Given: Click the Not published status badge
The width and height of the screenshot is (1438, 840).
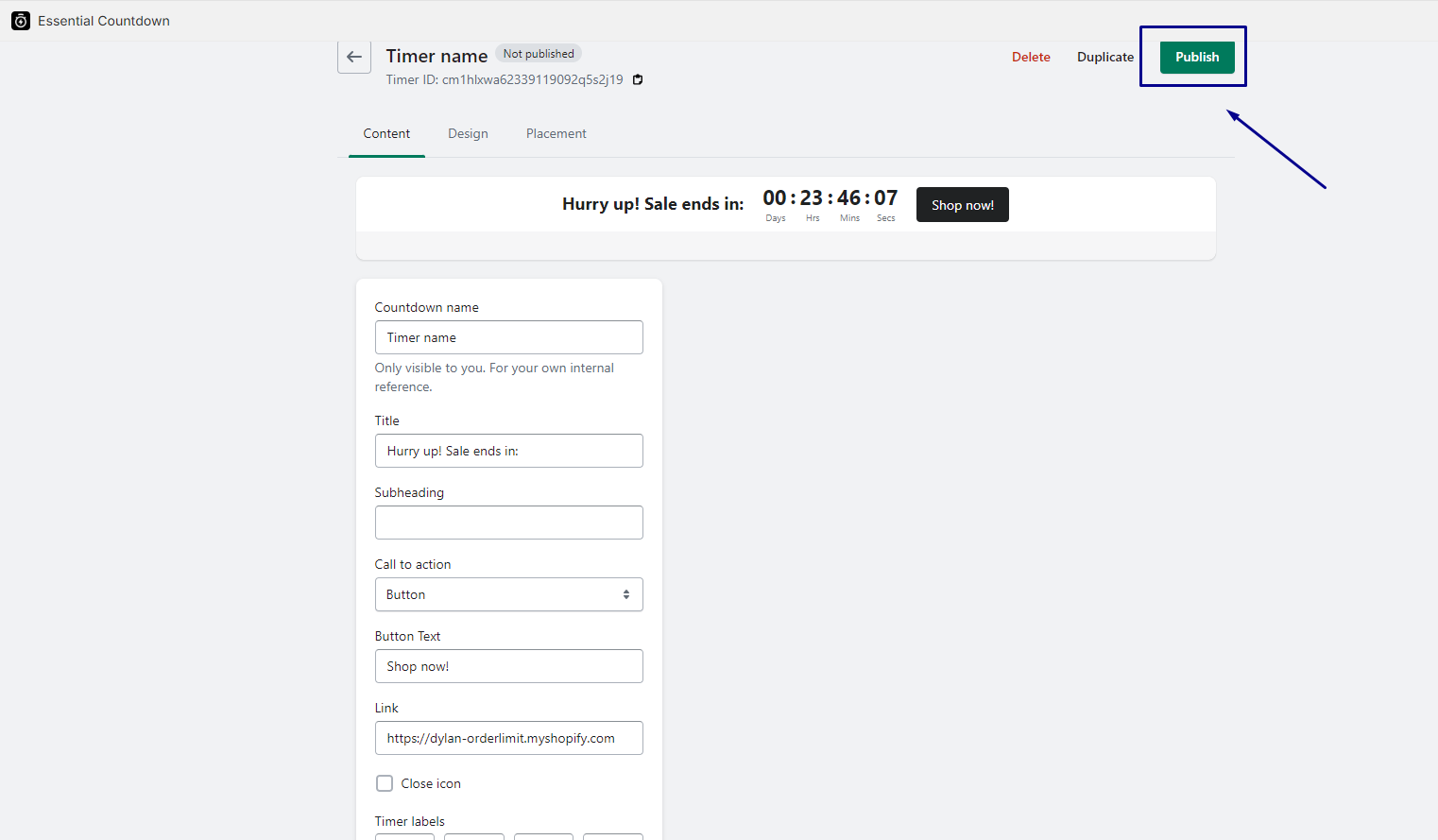Looking at the screenshot, I should (x=539, y=54).
